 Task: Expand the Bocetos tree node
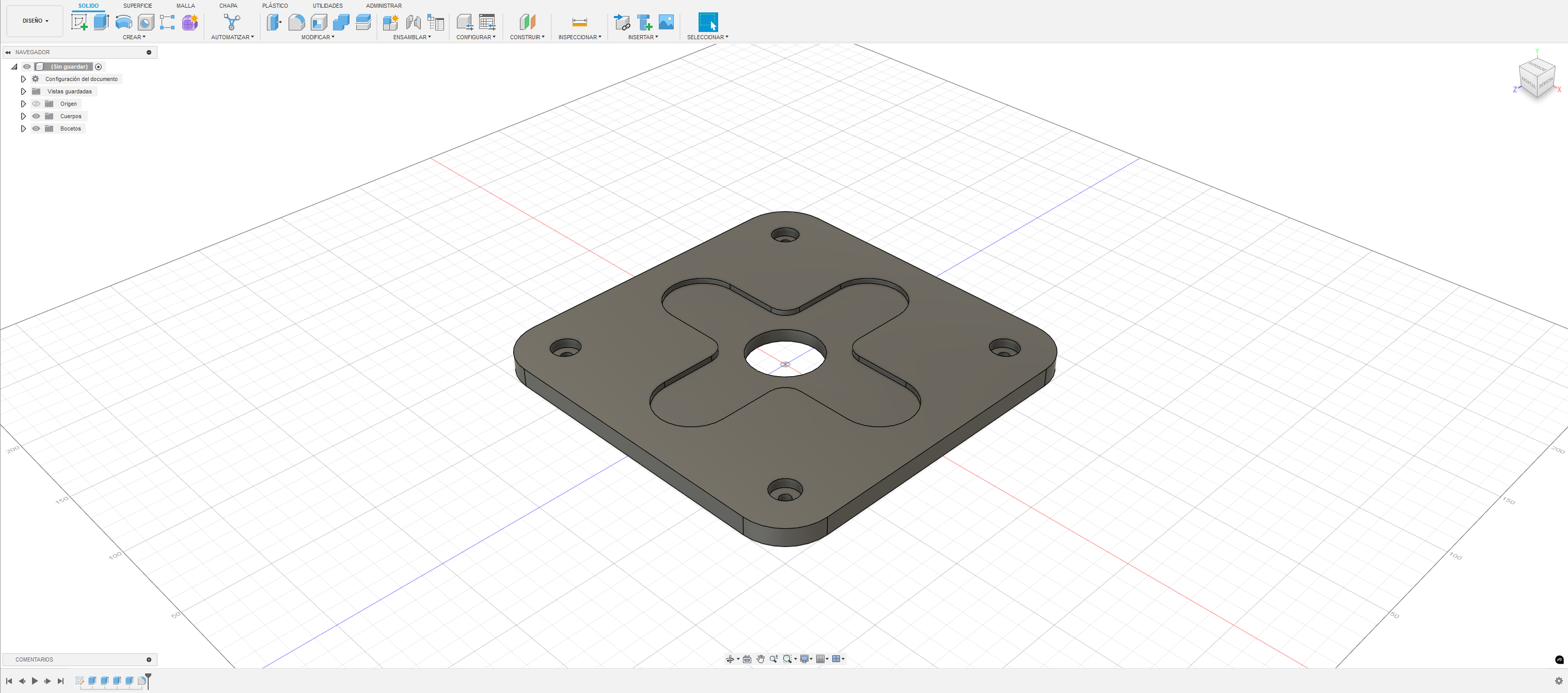point(23,128)
